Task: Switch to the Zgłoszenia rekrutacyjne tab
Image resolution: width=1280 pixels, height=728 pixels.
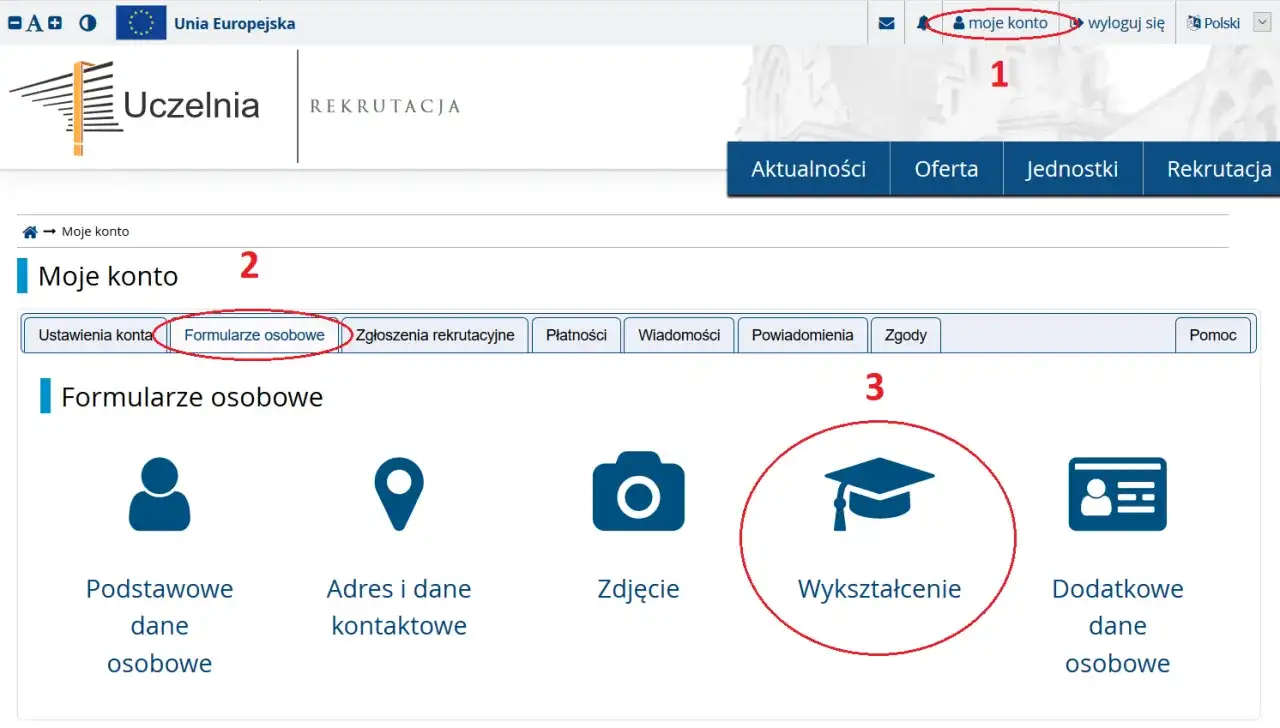Action: 434,335
